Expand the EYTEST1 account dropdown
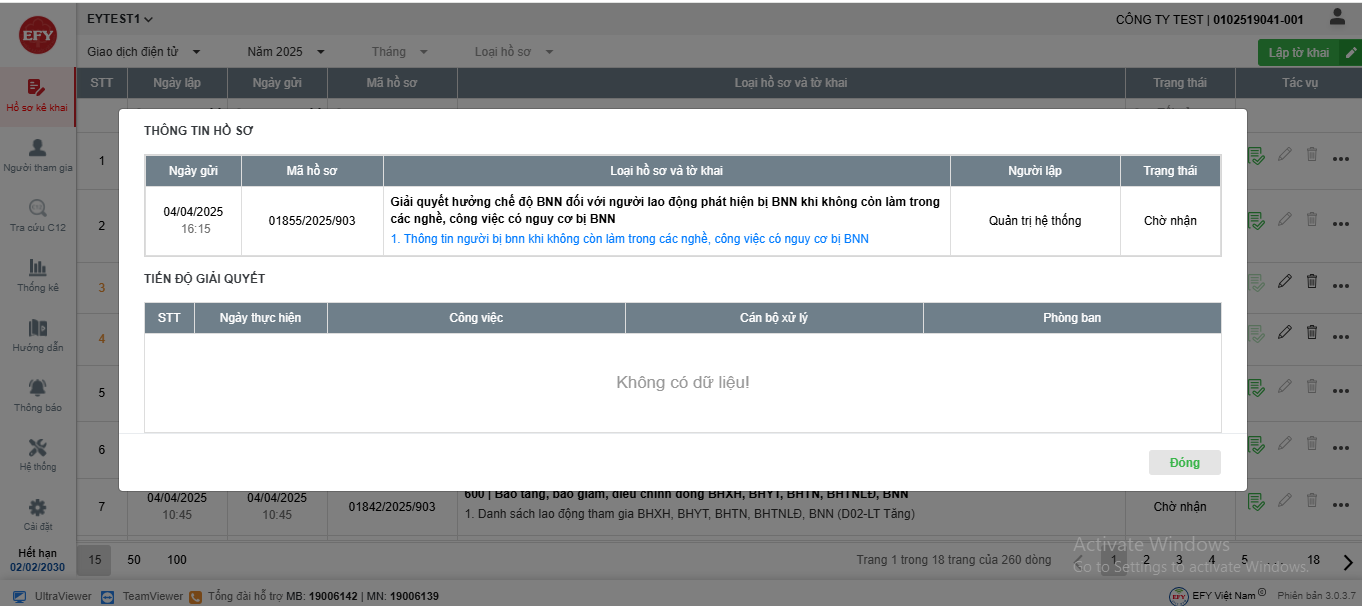This screenshot has width=1362, height=606. click(120, 19)
